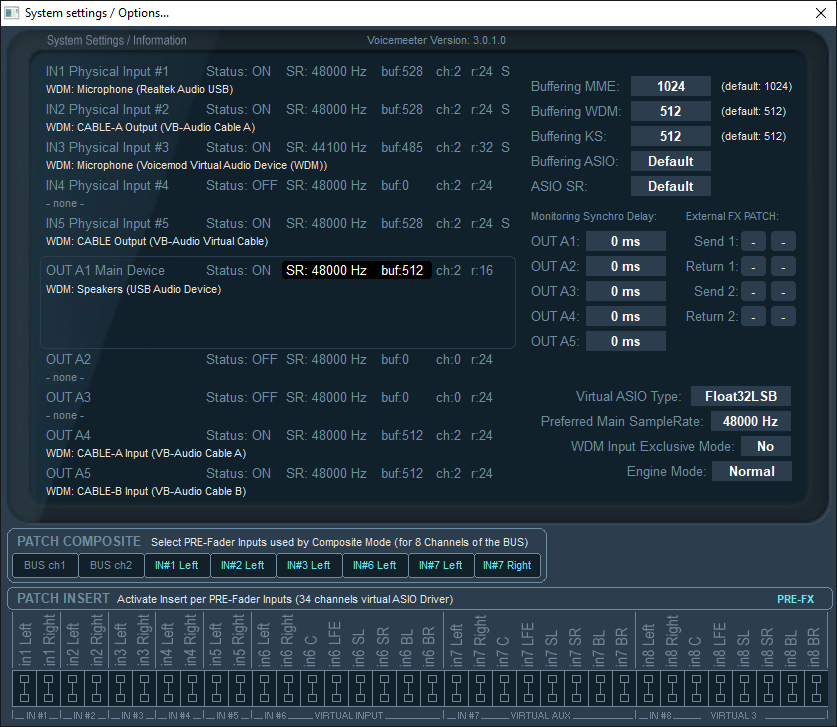
Task: Open Buffering WDM selector showing 512
Action: click(x=670, y=111)
